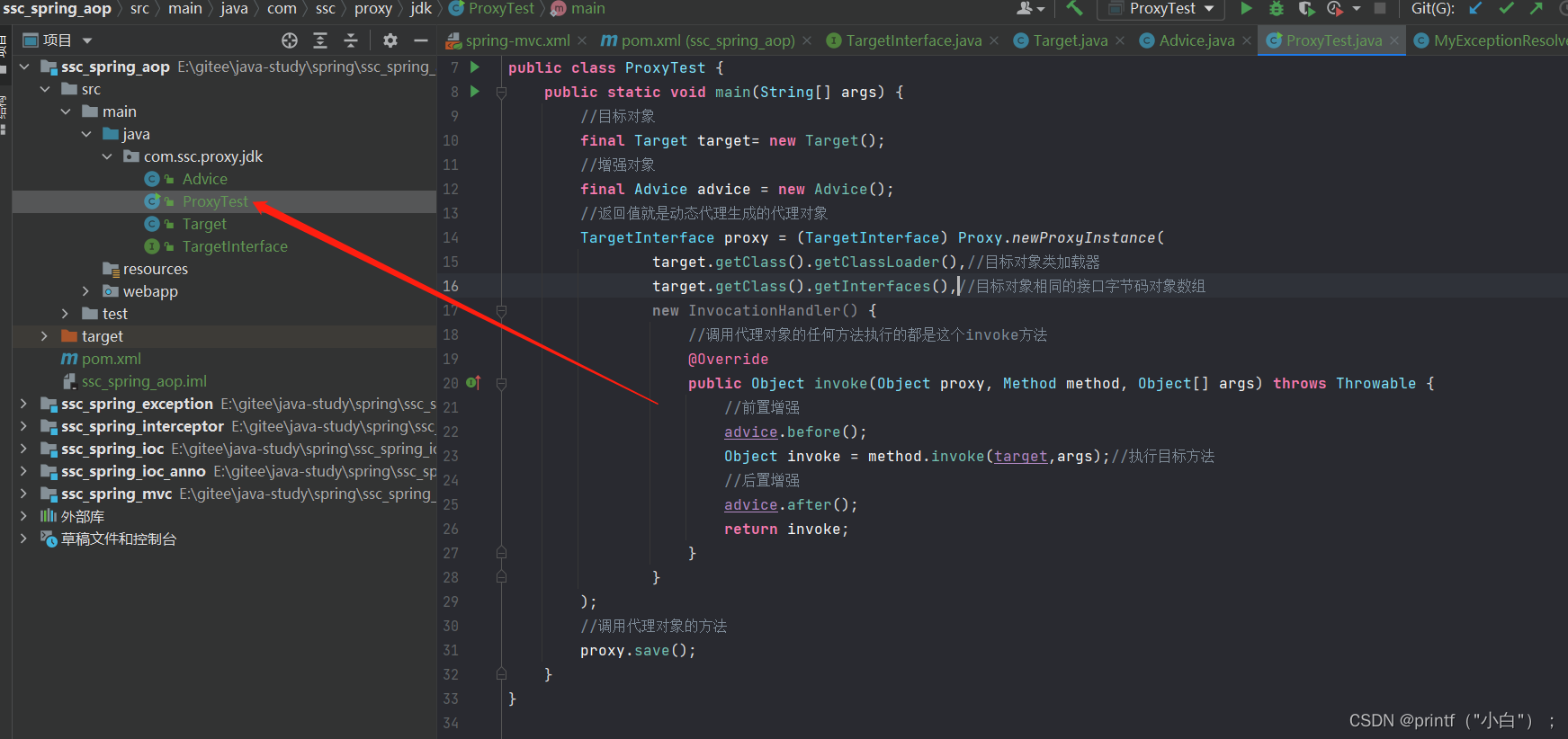Click run gutter arrow at line 8
This screenshot has height=739, width=1568.
tap(475, 92)
